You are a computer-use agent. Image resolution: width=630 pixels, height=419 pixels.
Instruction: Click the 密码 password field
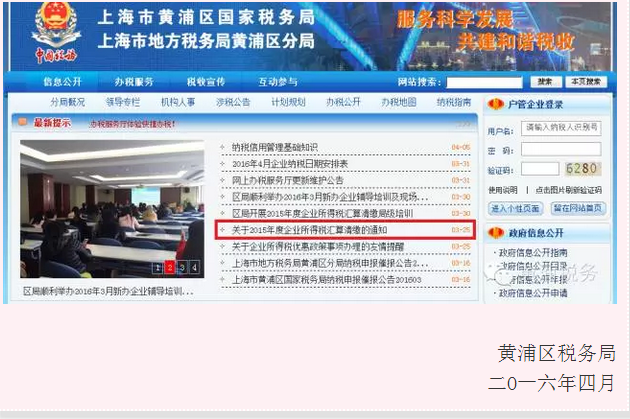[561, 149]
